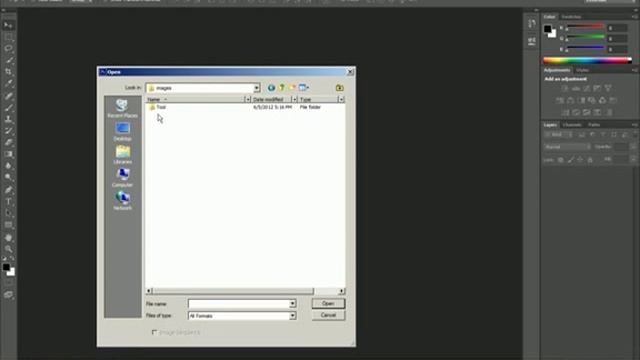This screenshot has width=640, height=360.
Task: Click the red R color slider
Action: pos(586,27)
